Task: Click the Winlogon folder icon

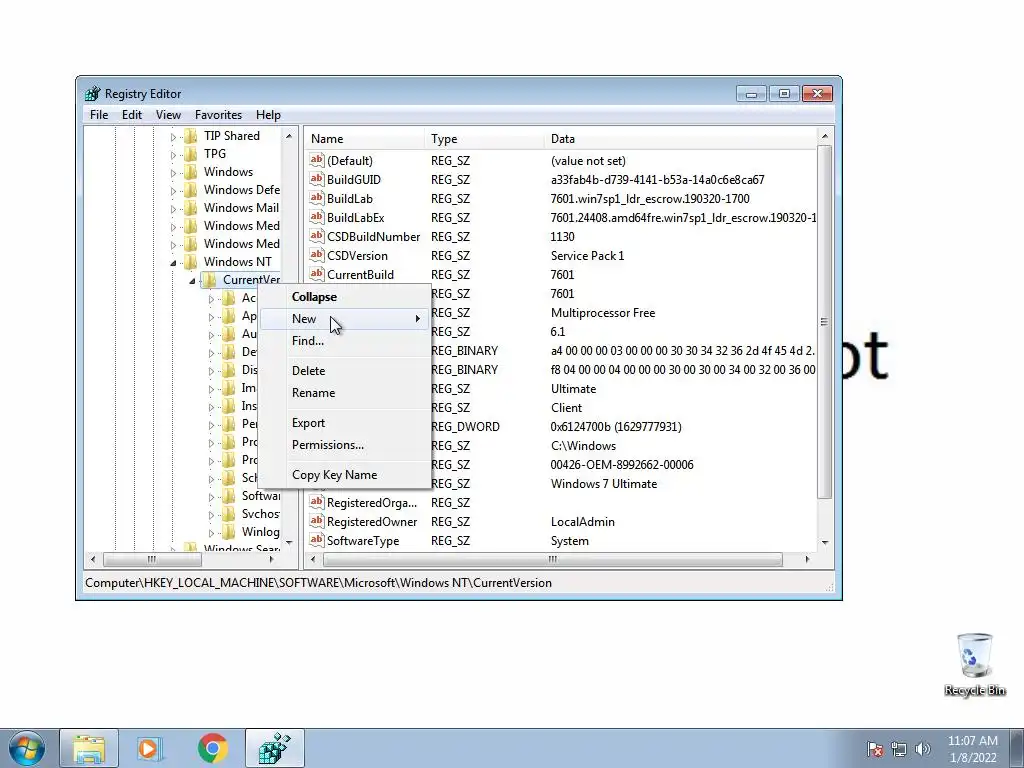Action: (229, 532)
